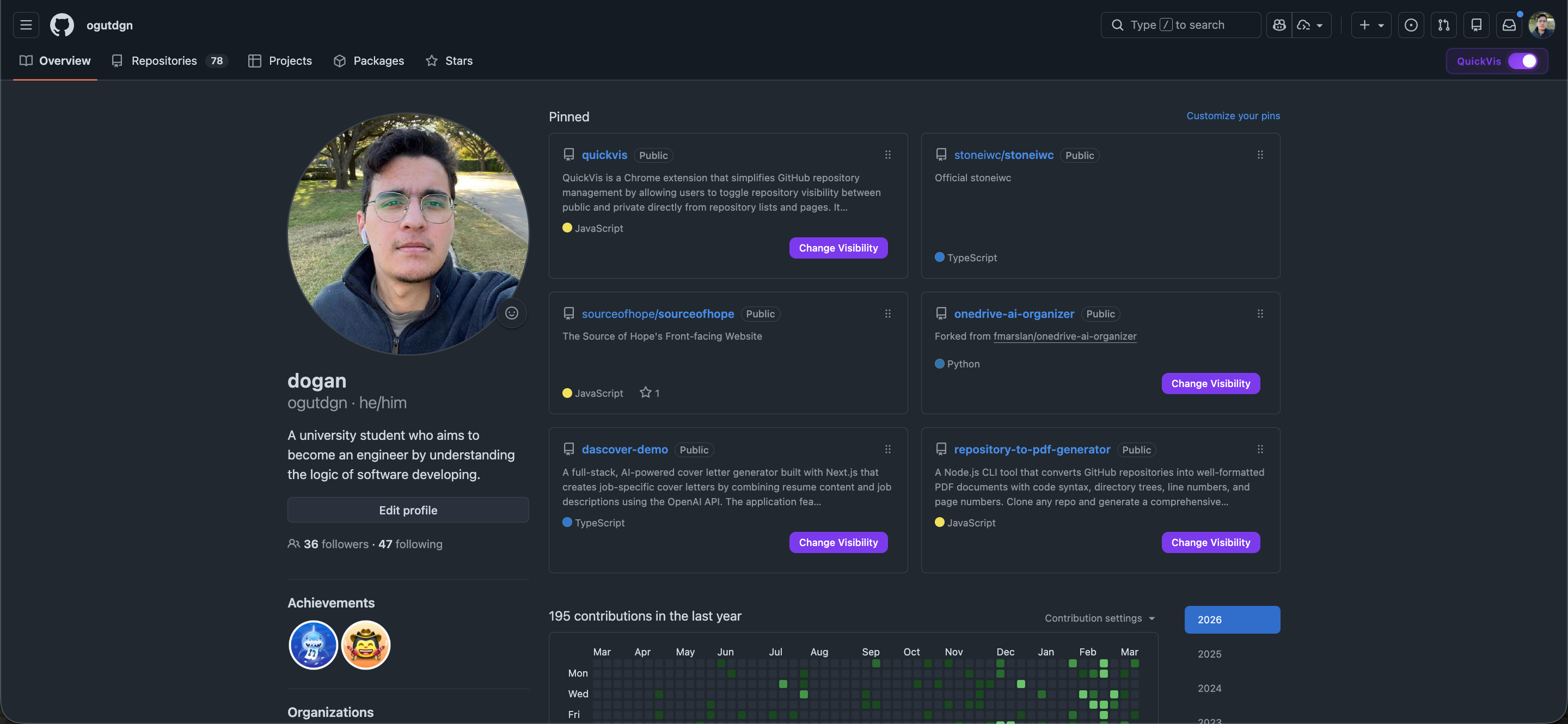This screenshot has width=1568, height=724.
Task: Open the Copilot icon in header
Action: [1279, 25]
